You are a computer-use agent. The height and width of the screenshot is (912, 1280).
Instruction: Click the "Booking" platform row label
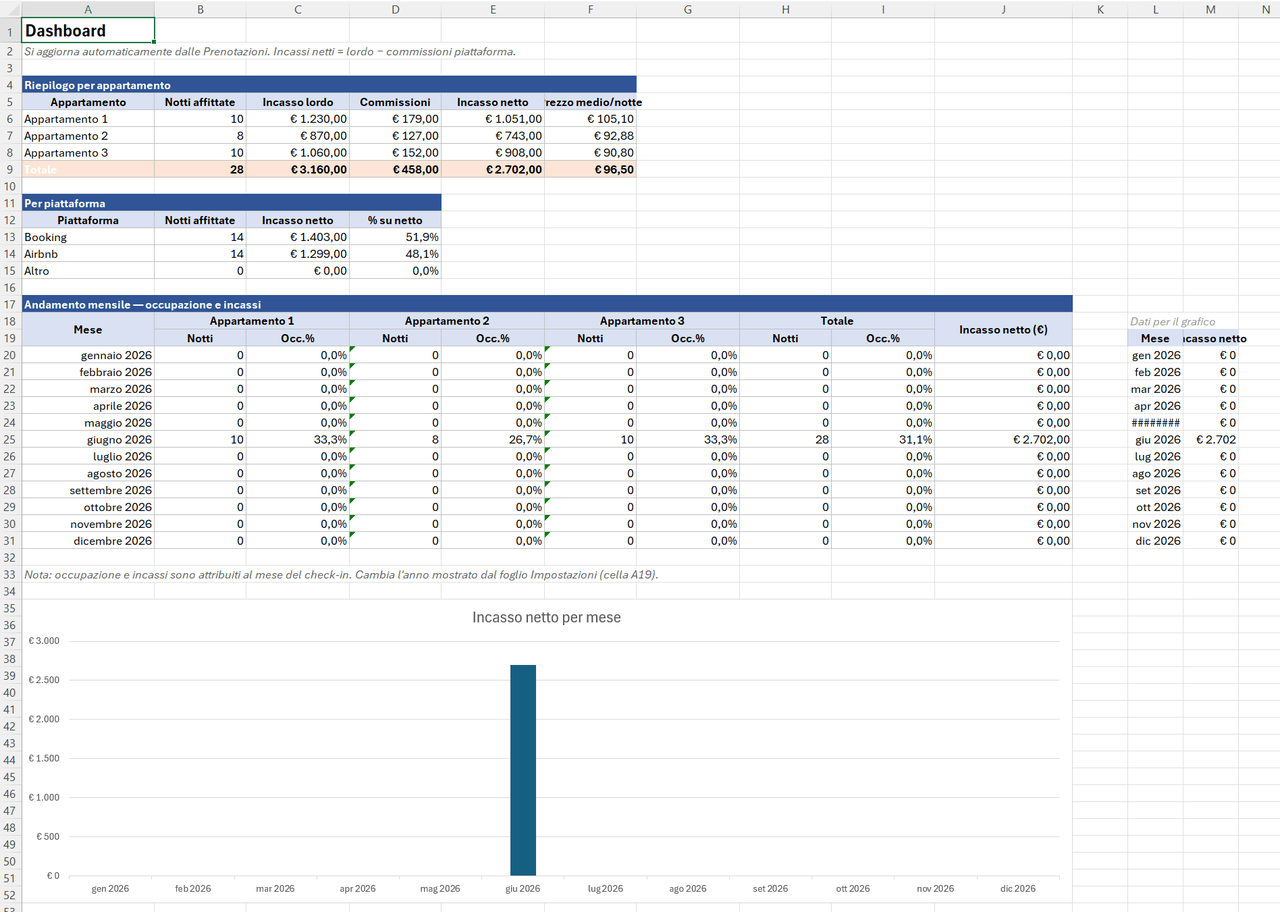click(x=88, y=237)
